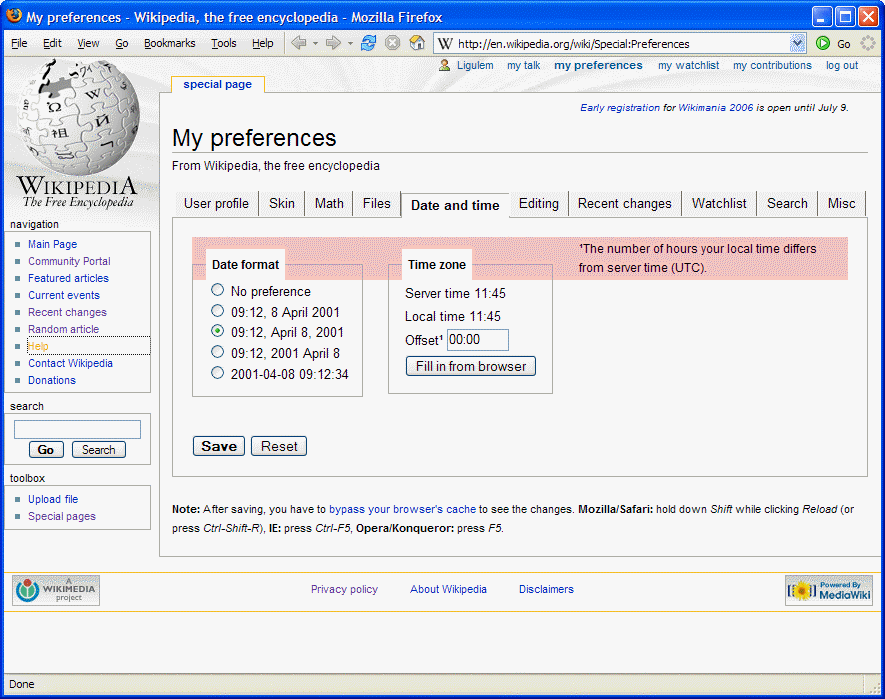The height and width of the screenshot is (699, 885).
Task: Click Fill in from browser button
Action: coord(471,366)
